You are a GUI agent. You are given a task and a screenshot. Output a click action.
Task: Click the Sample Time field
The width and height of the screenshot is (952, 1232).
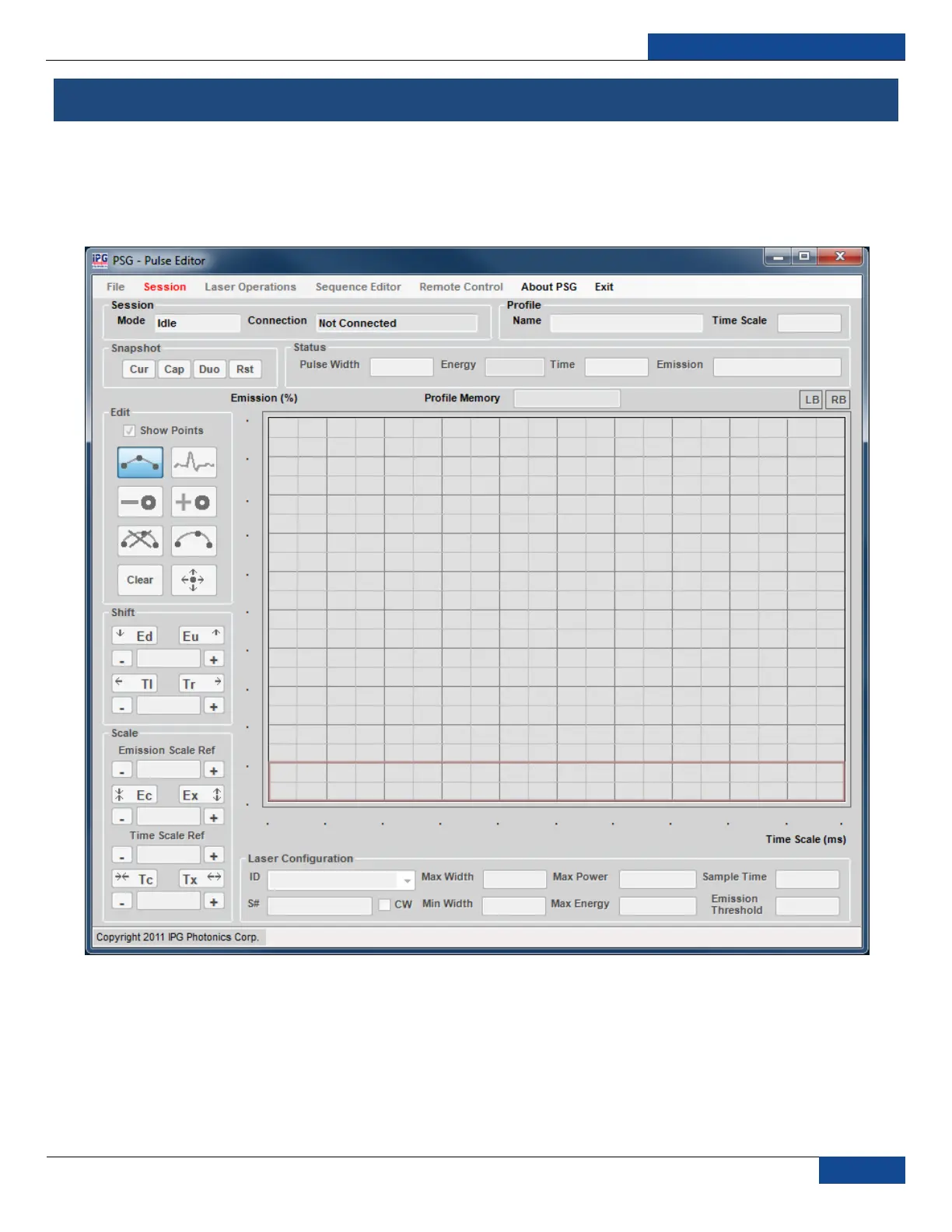point(807,880)
